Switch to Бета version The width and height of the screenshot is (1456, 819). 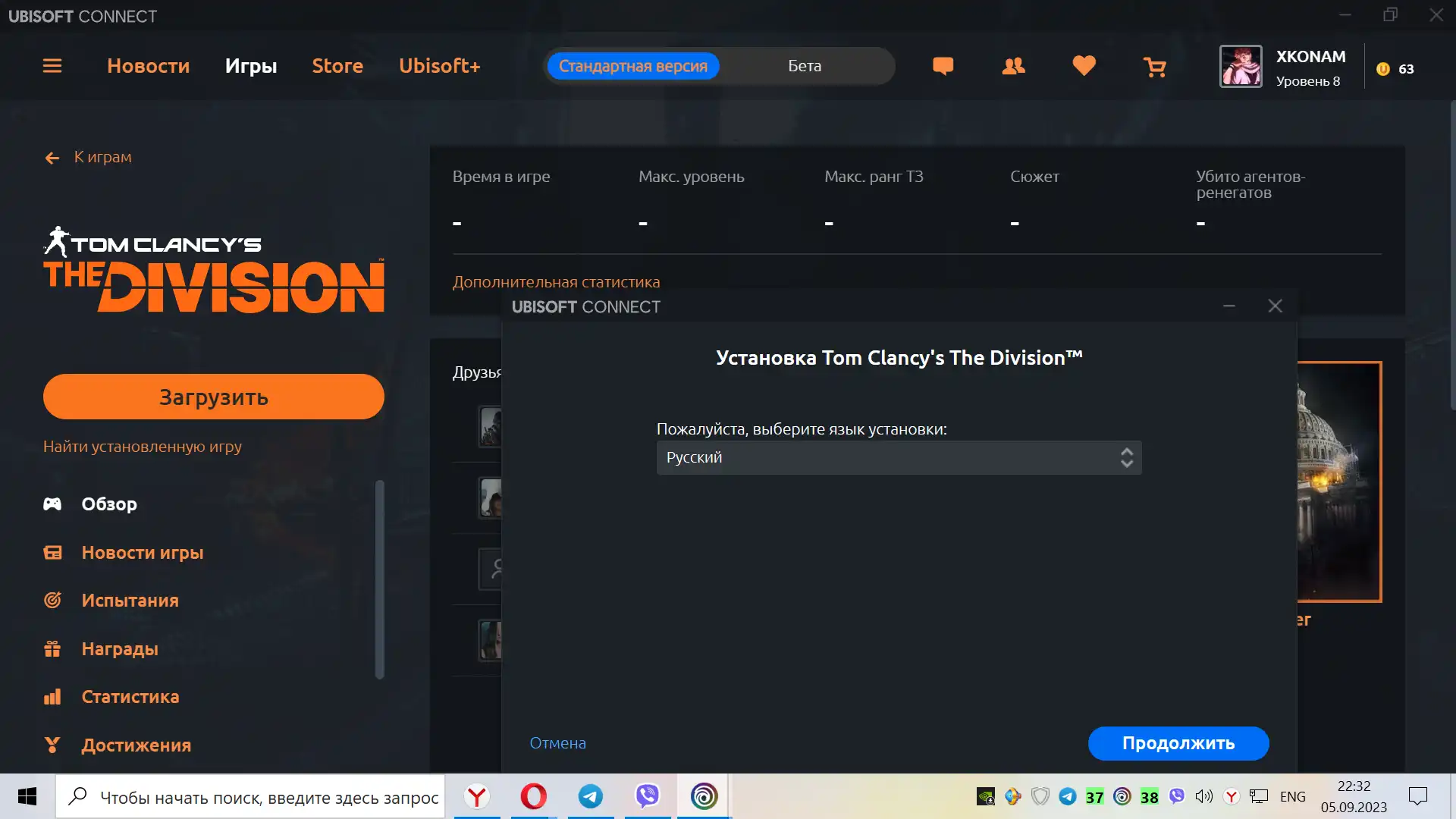tap(805, 66)
